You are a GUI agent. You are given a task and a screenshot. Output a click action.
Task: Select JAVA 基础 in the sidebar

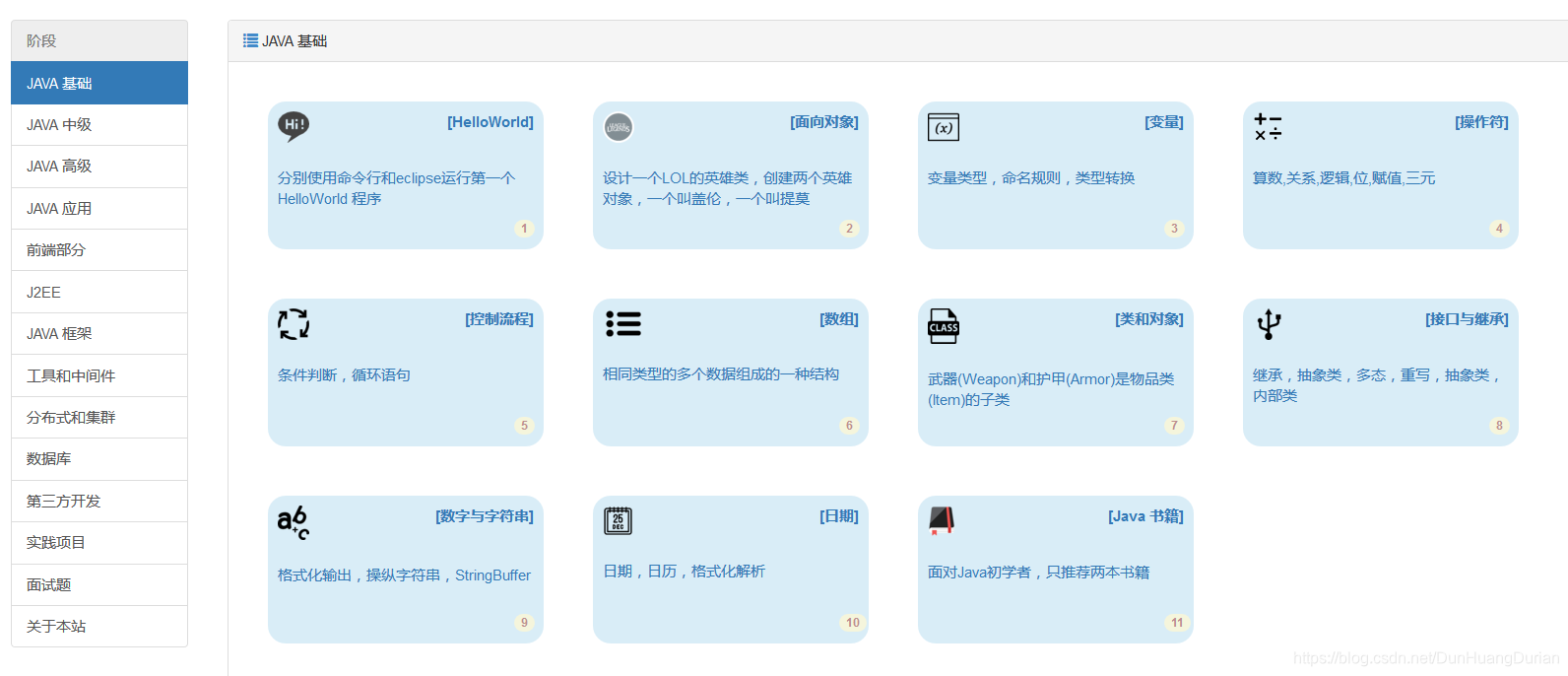[x=99, y=83]
